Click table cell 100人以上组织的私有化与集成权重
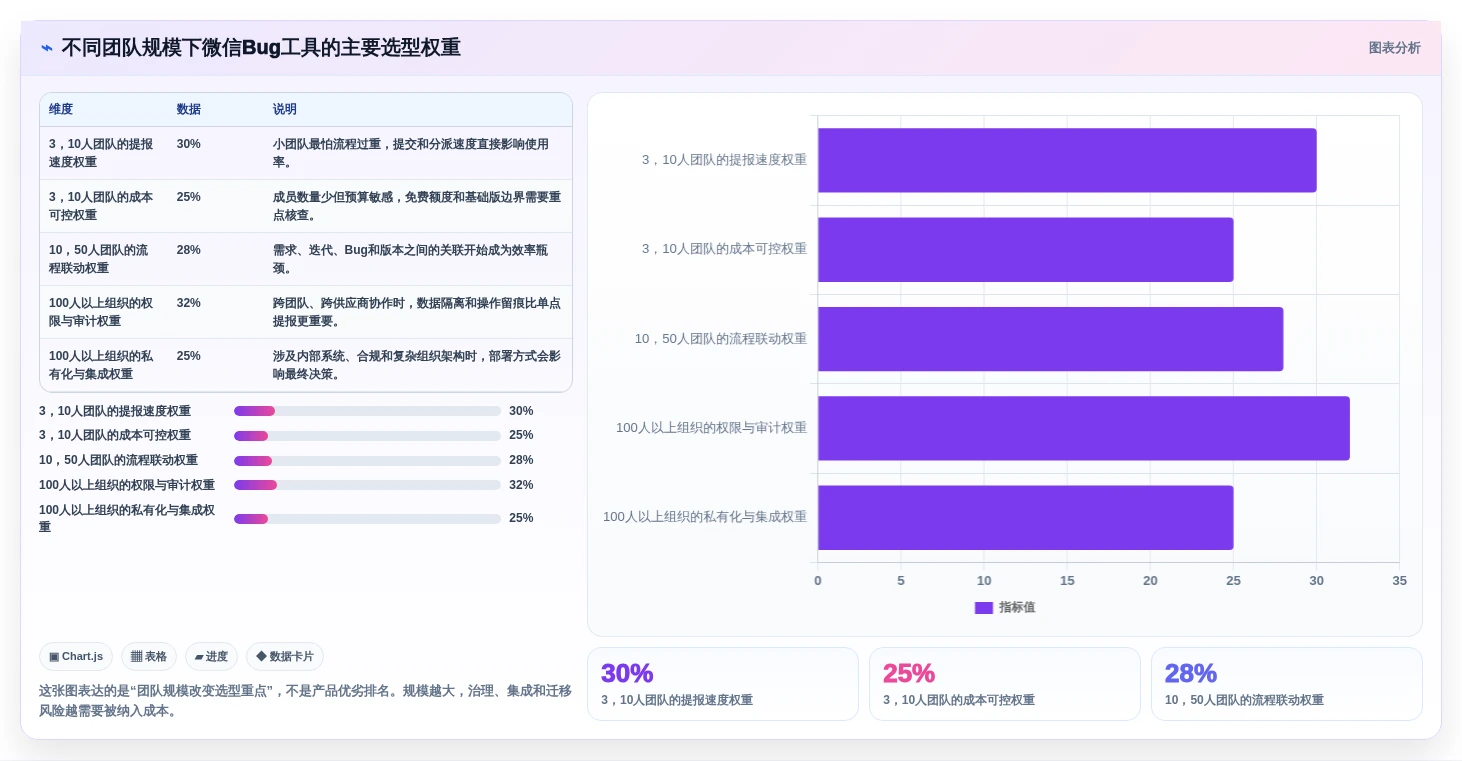Image resolution: width=1462 pixels, height=761 pixels. tap(104, 365)
